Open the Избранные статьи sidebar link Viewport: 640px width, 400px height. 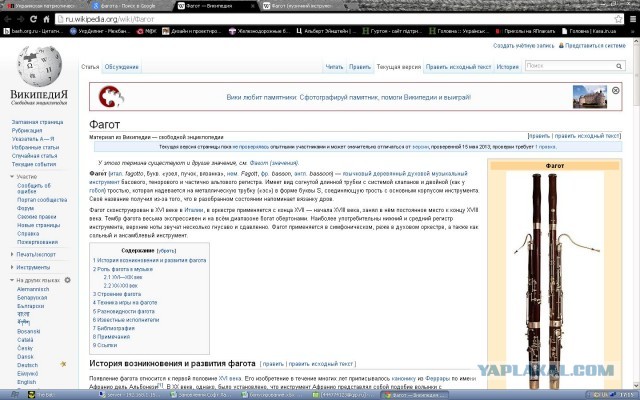pos(36,147)
